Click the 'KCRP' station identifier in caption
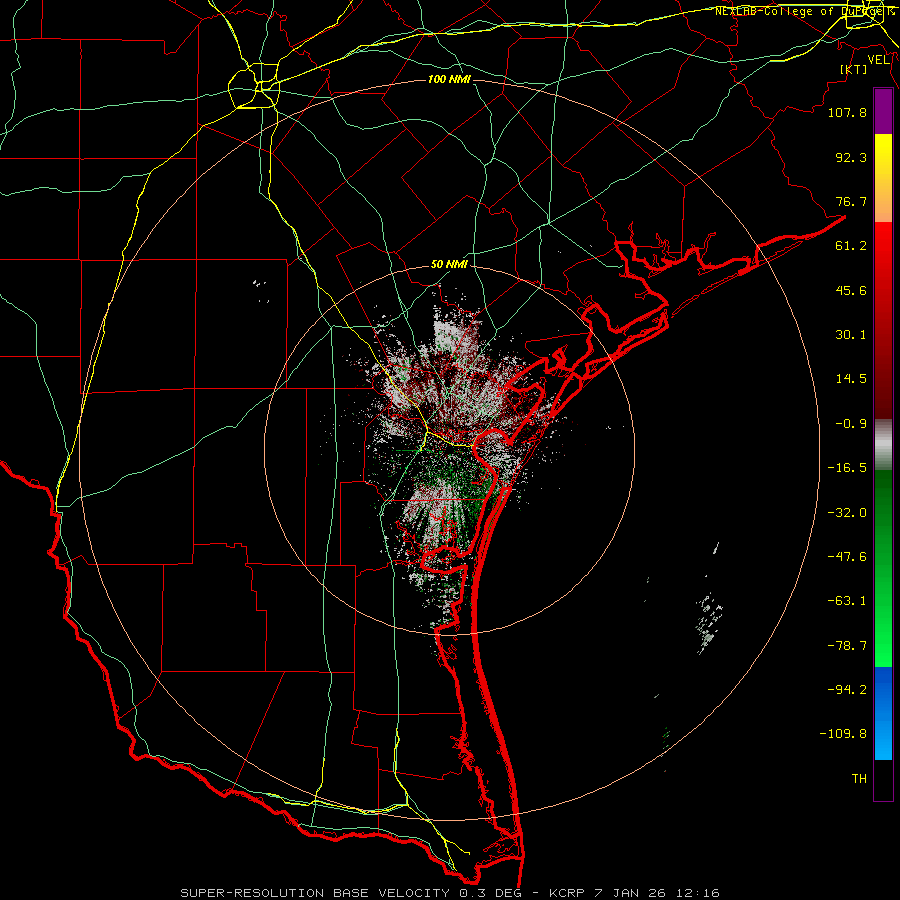900x900 pixels. click(x=567, y=893)
